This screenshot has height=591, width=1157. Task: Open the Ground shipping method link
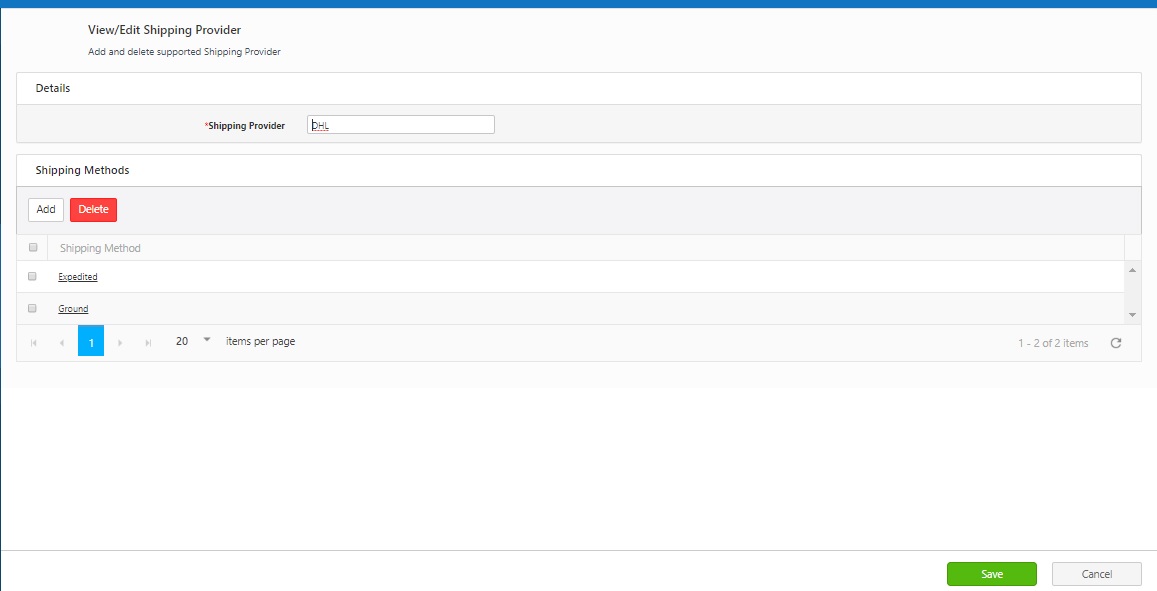[73, 309]
